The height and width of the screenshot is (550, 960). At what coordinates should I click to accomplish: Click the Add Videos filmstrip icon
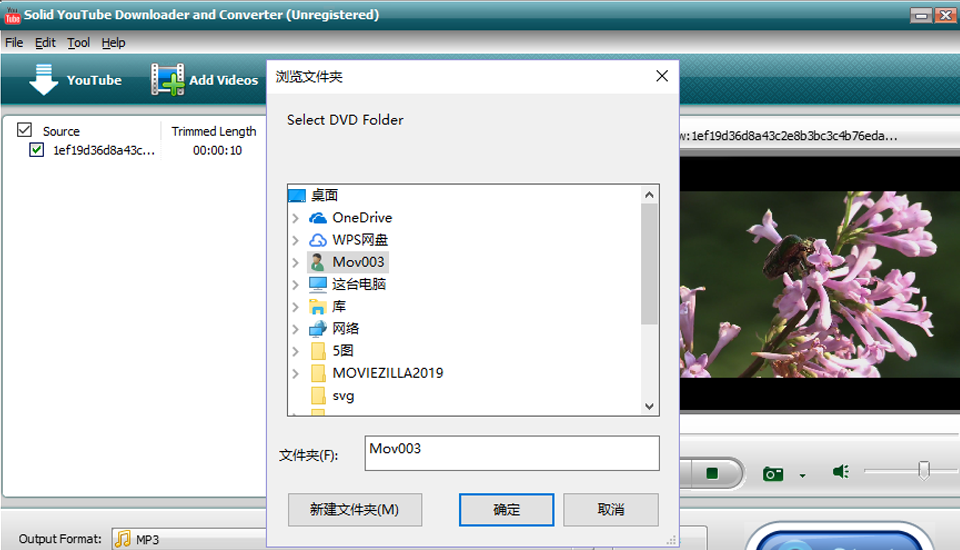click(x=167, y=80)
